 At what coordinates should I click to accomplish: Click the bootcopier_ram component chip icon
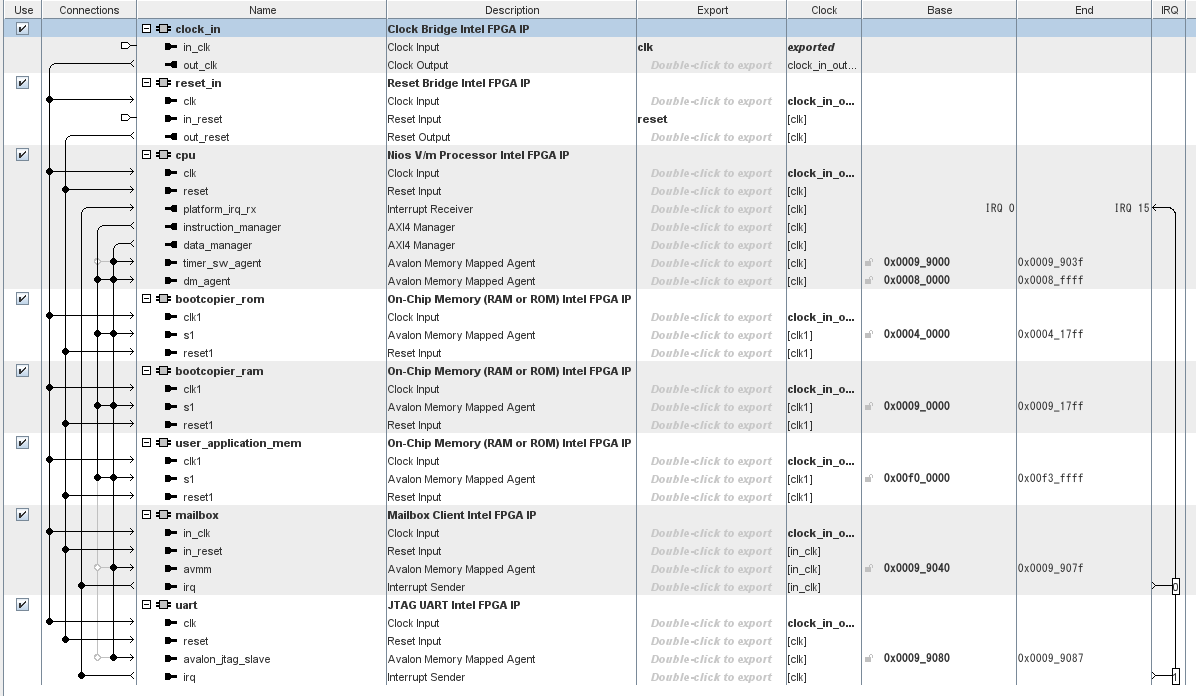pos(163,371)
